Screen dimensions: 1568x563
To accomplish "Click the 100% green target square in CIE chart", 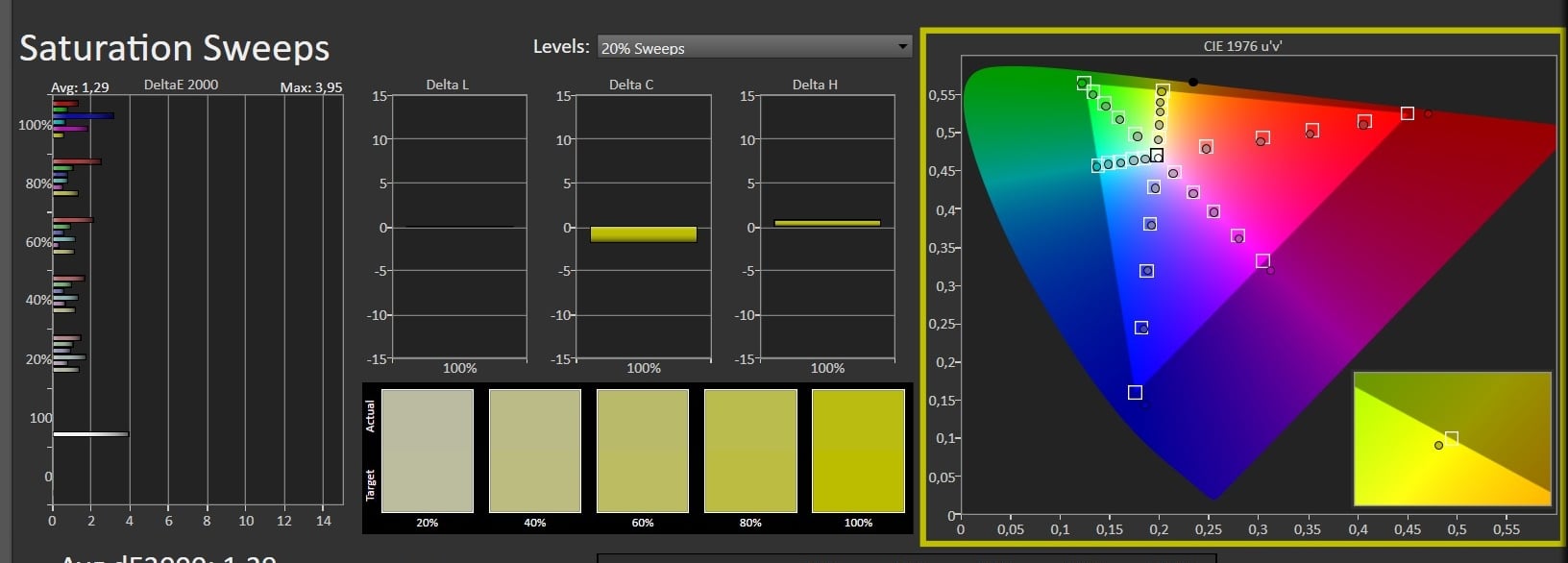I will [1084, 84].
